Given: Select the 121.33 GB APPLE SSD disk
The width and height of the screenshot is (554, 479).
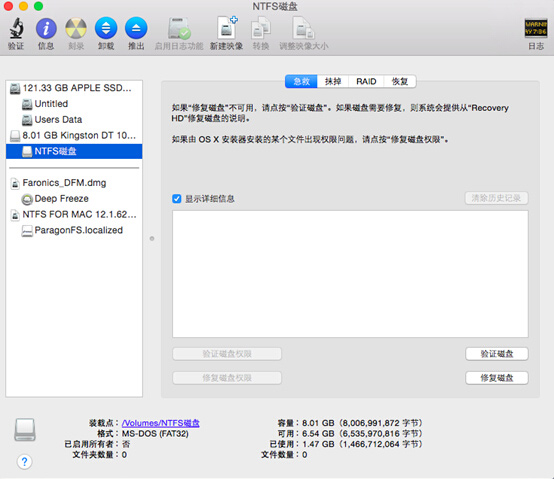Looking at the screenshot, I should point(74,88).
